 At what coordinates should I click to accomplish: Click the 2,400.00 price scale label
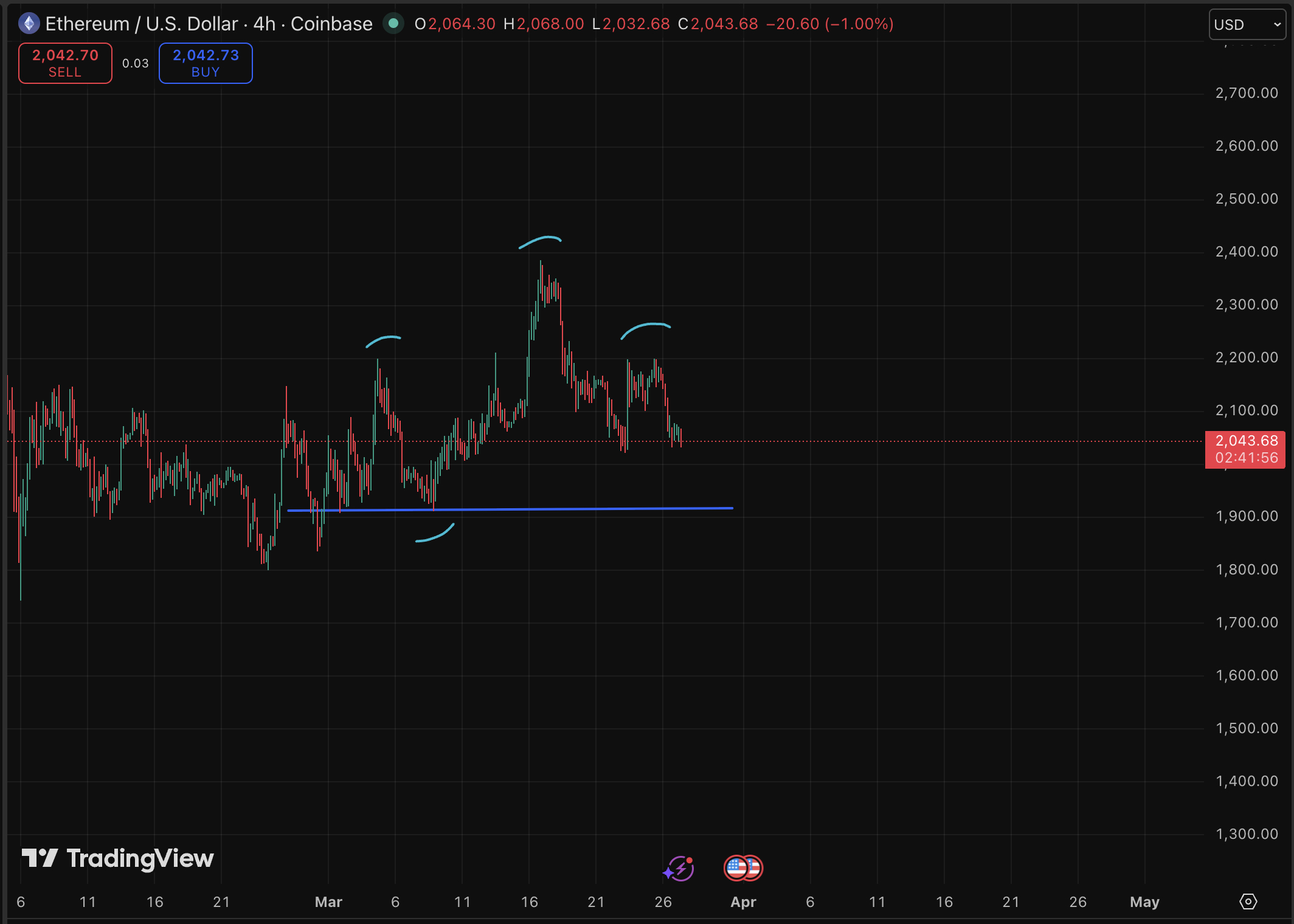1246,252
